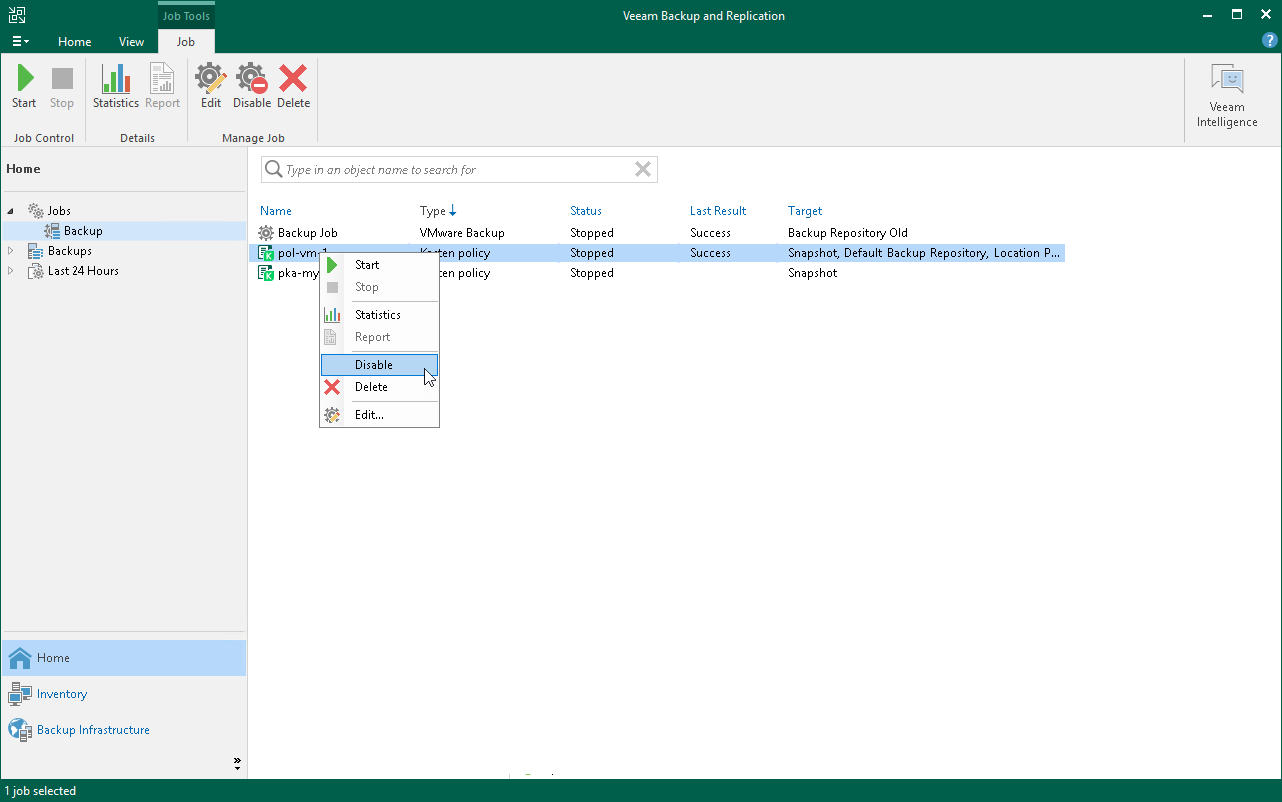
Task: Click Backup Repository Old target cell
Action: (848, 233)
